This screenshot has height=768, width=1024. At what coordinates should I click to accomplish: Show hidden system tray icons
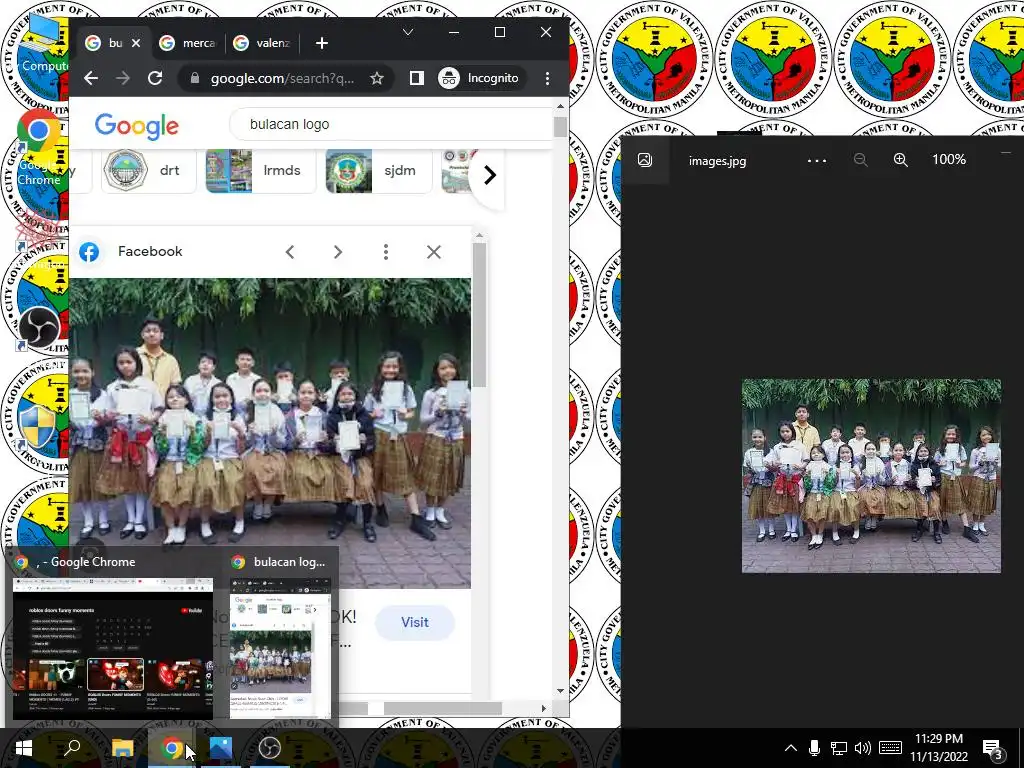point(790,748)
